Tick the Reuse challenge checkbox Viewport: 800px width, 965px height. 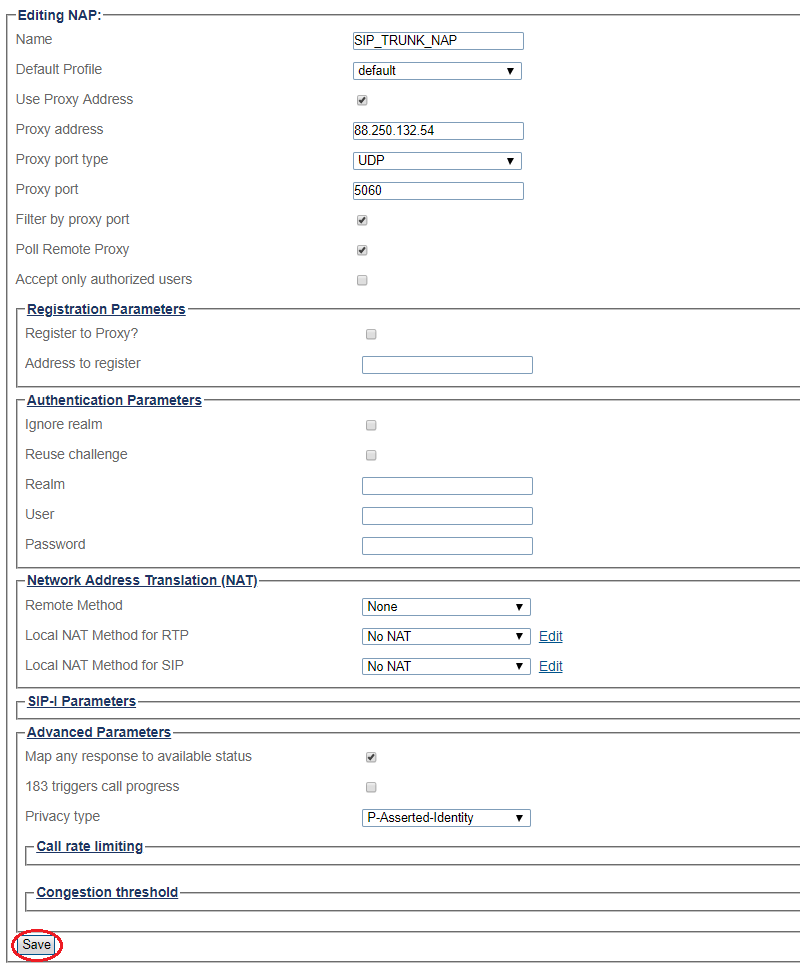pos(371,455)
